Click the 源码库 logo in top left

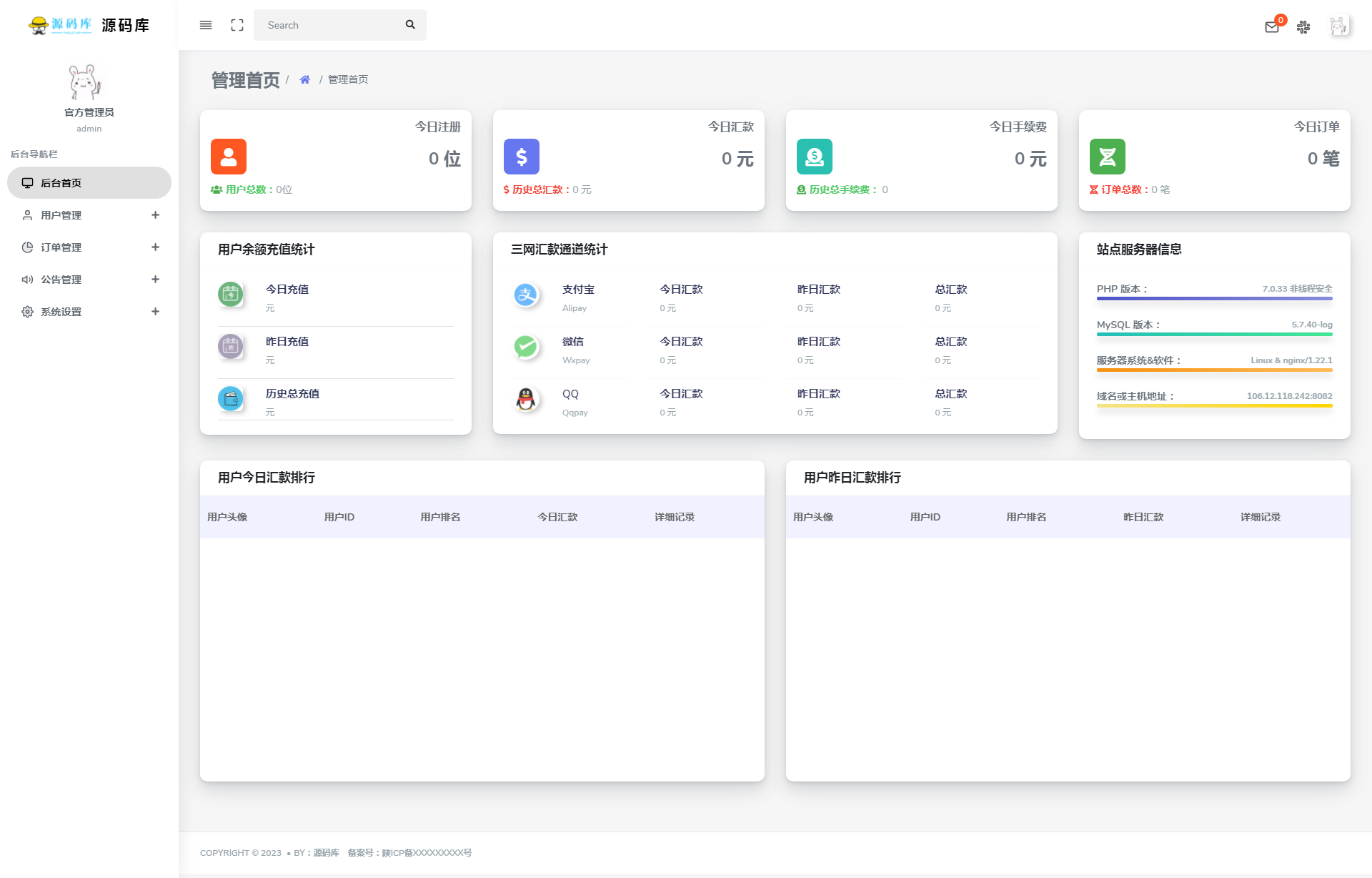pos(86,25)
